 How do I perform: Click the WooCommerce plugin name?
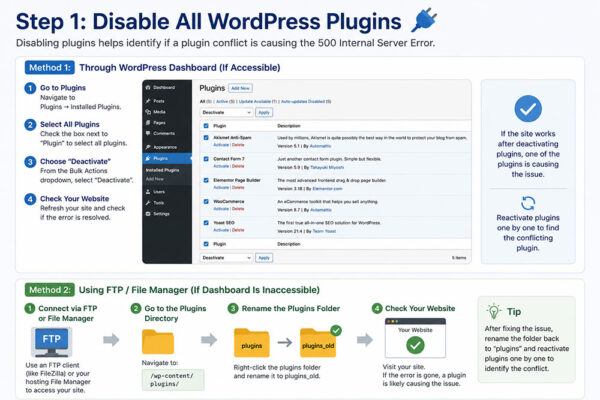point(228,201)
